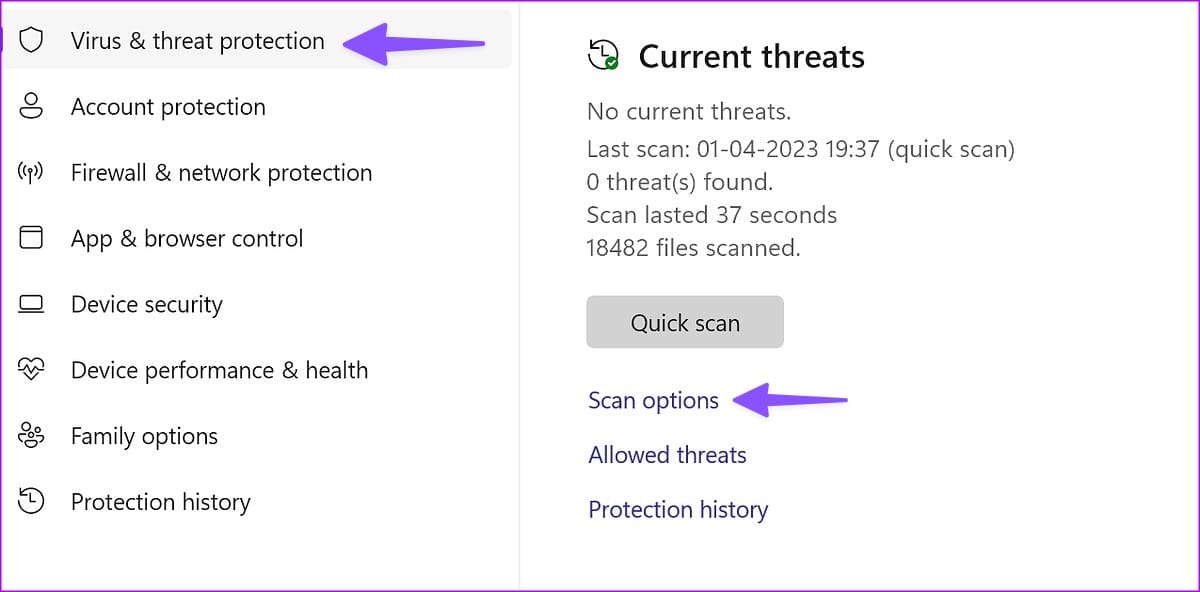Start a Quick scan
Image resolution: width=1200 pixels, height=592 pixels.
(685, 322)
